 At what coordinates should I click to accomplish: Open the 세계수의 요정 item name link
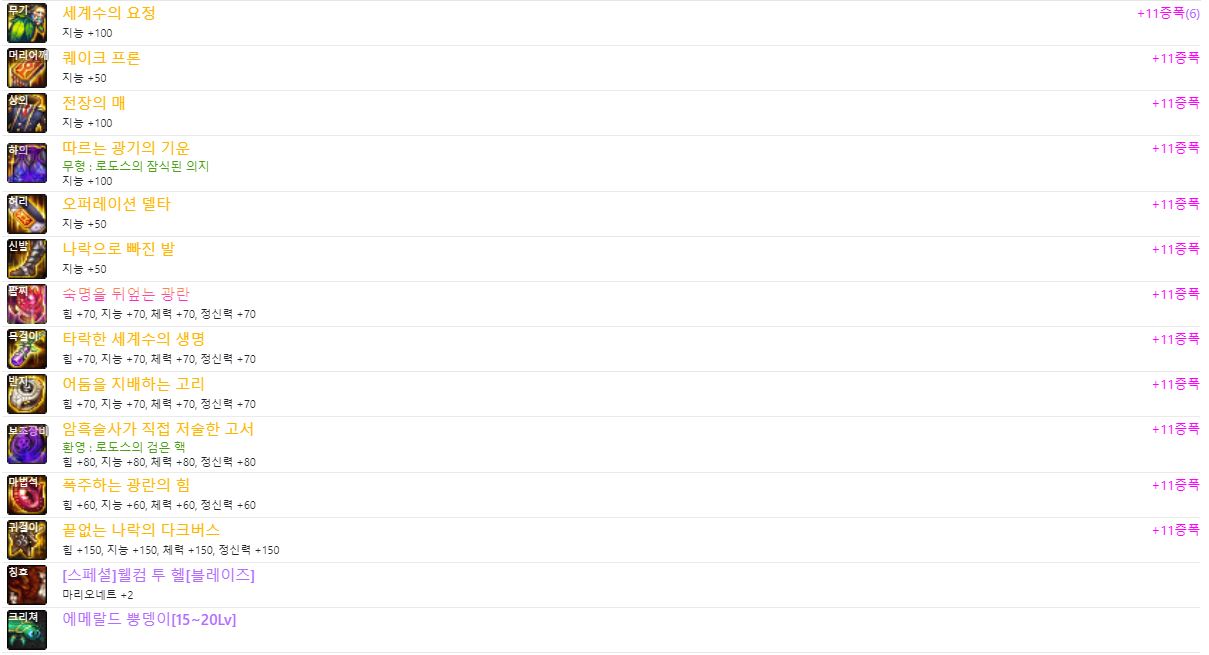pos(109,13)
